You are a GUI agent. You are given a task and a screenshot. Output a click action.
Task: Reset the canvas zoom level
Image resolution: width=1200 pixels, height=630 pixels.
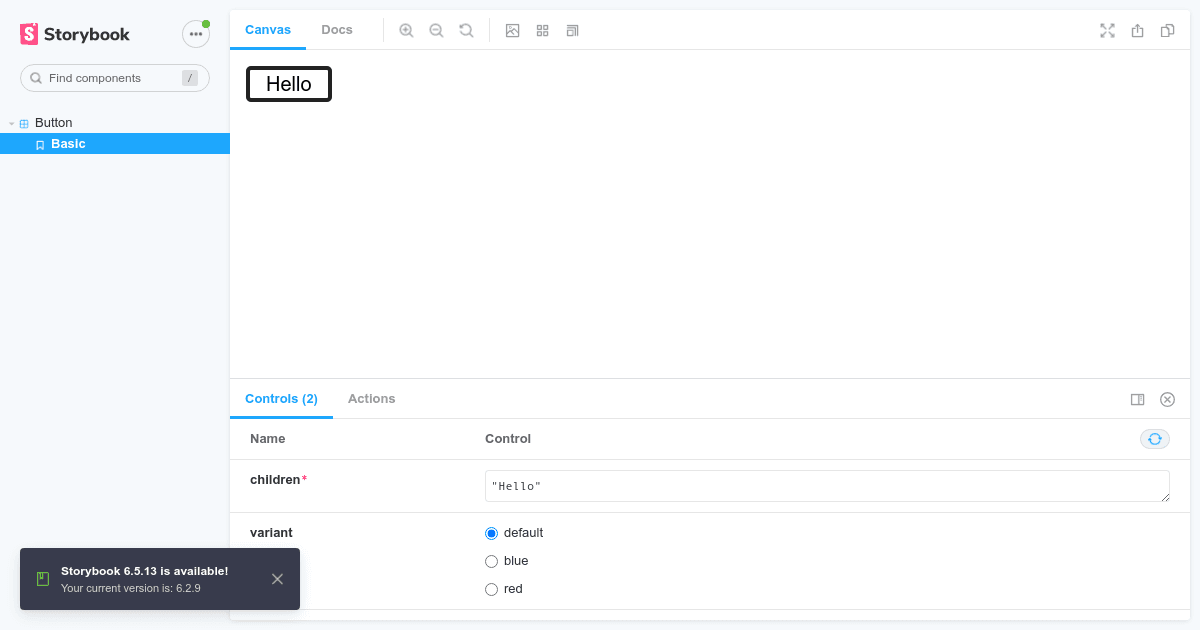point(466,30)
